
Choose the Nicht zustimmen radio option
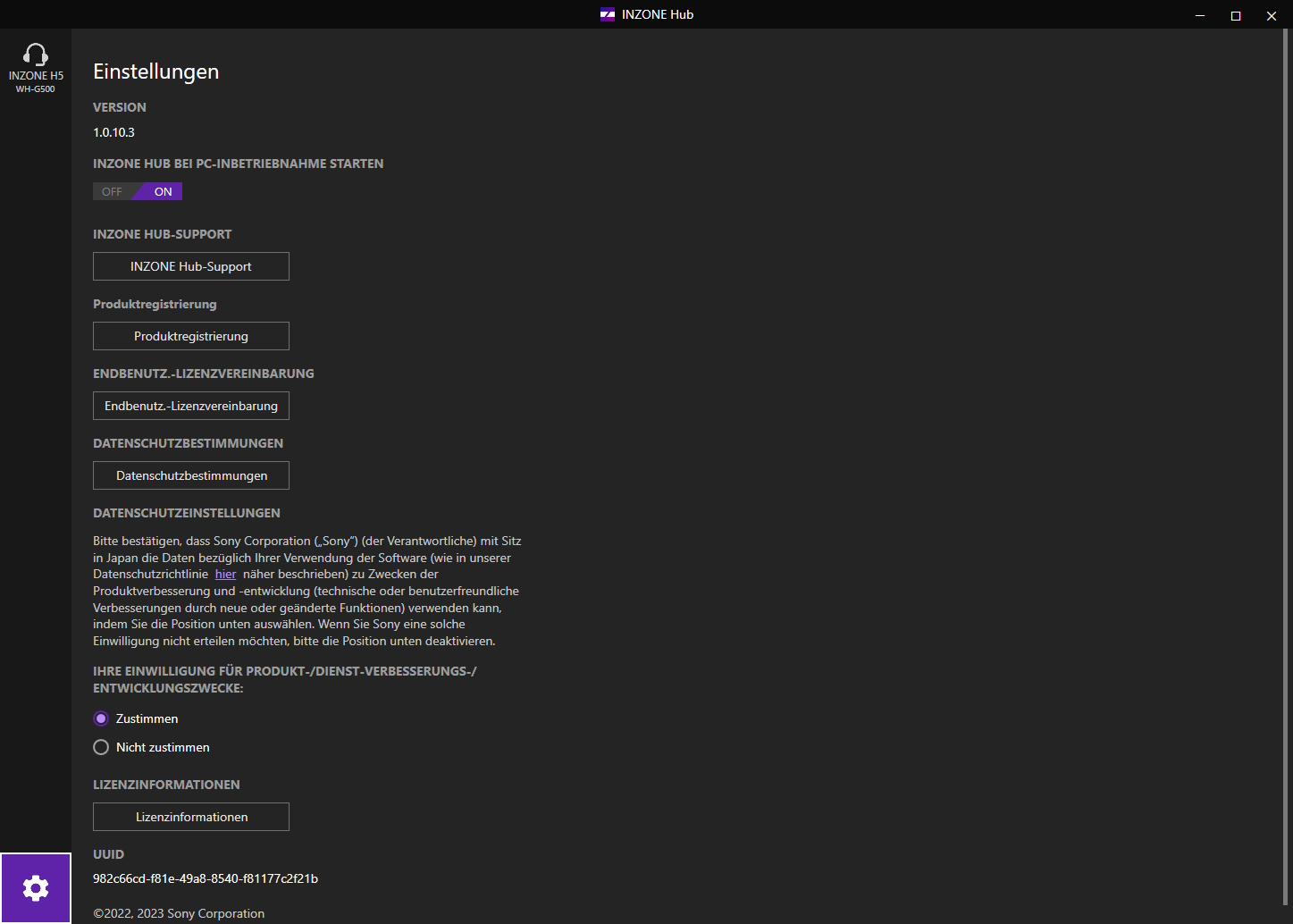(101, 747)
